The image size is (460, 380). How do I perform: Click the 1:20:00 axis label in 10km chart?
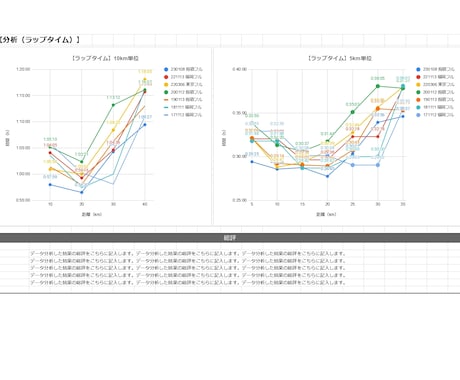pos(23,69)
